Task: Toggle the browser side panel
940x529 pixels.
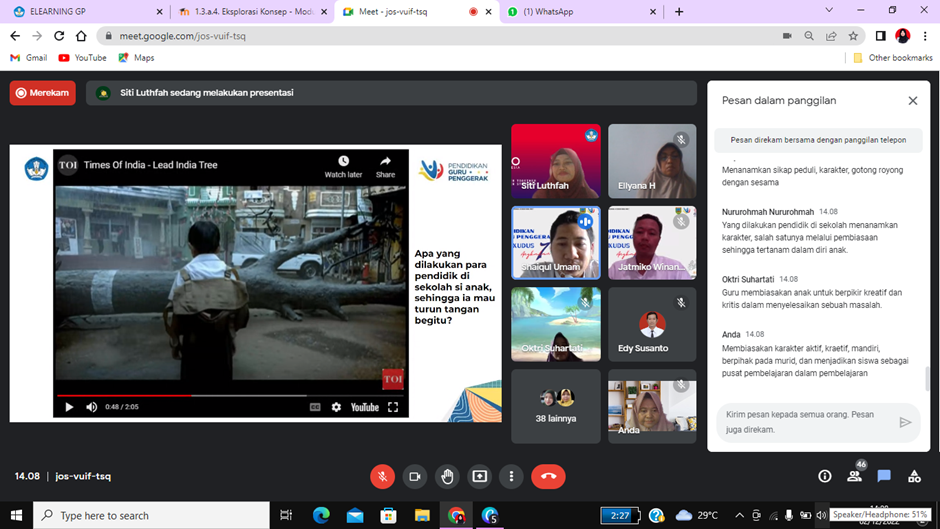Action: click(881, 36)
